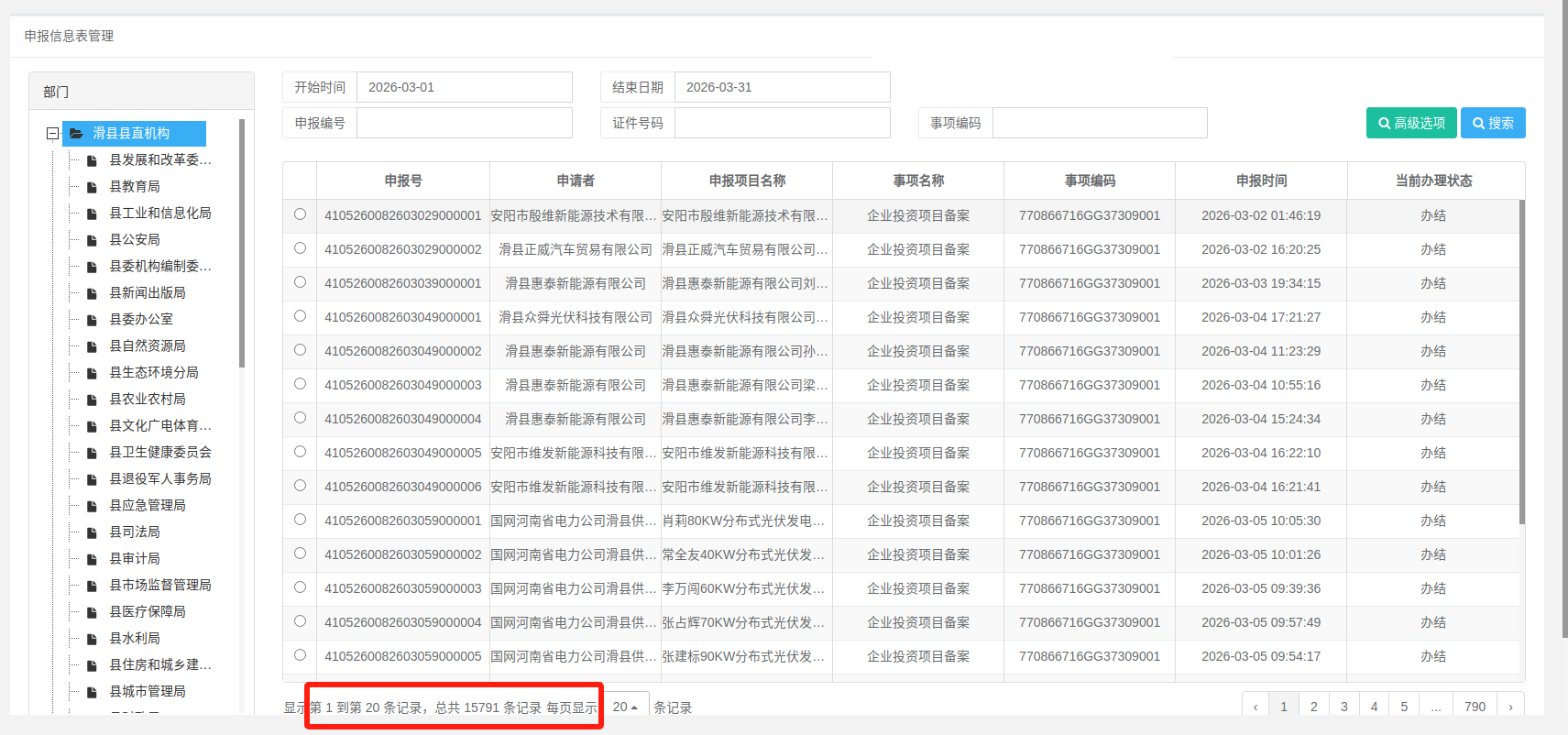Viewport: 1568px width, 735px height.
Task: Open the page size dropdown showing 20
Action: tap(626, 707)
